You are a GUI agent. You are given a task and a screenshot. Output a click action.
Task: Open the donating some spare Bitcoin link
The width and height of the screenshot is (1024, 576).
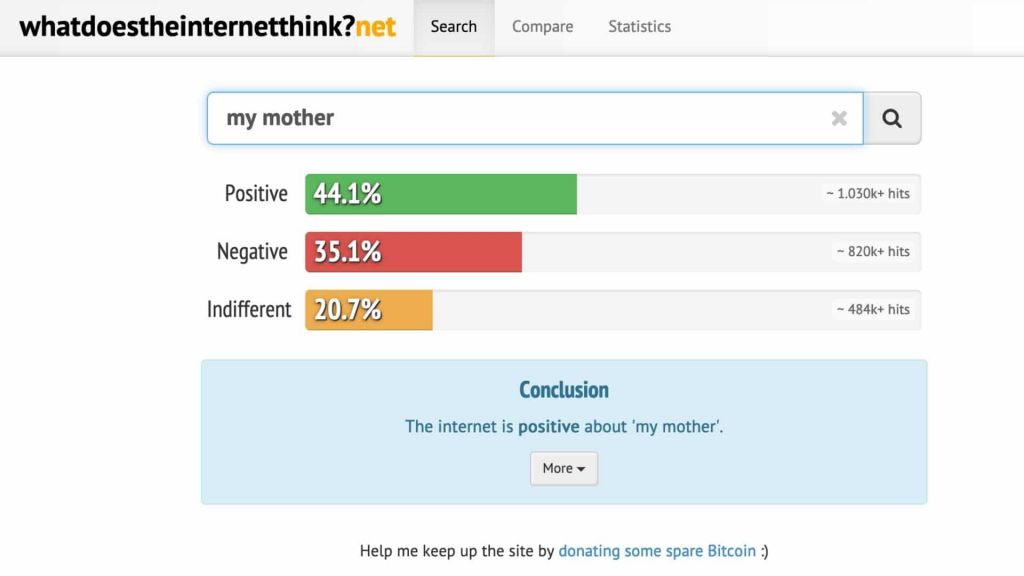coord(657,551)
